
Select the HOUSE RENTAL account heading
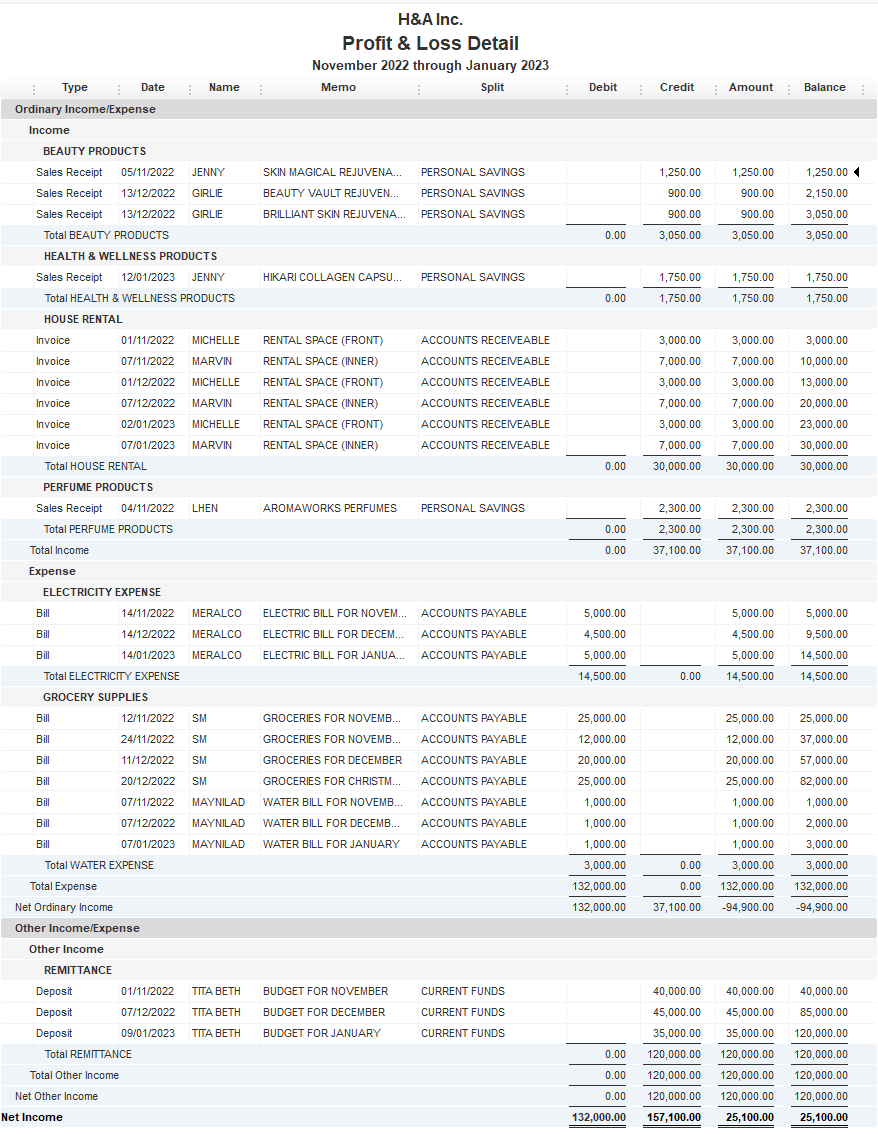83,319
